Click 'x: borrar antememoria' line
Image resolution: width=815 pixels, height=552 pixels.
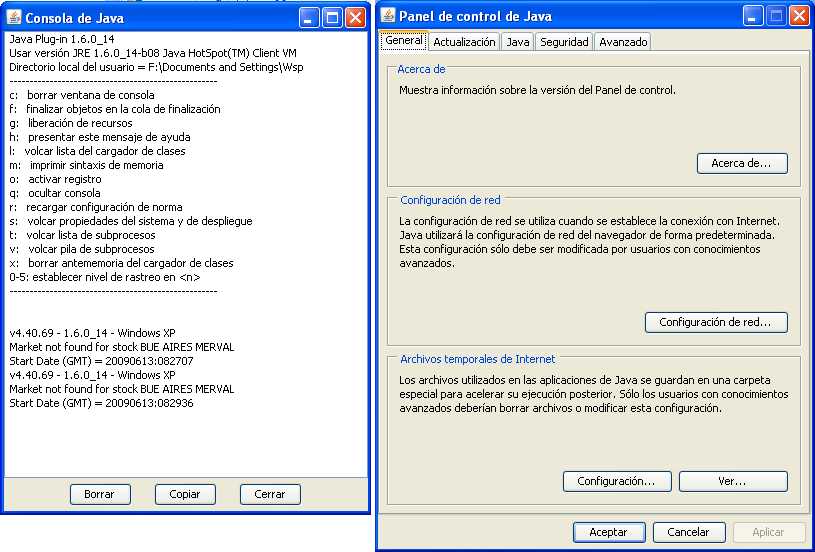pos(121,264)
